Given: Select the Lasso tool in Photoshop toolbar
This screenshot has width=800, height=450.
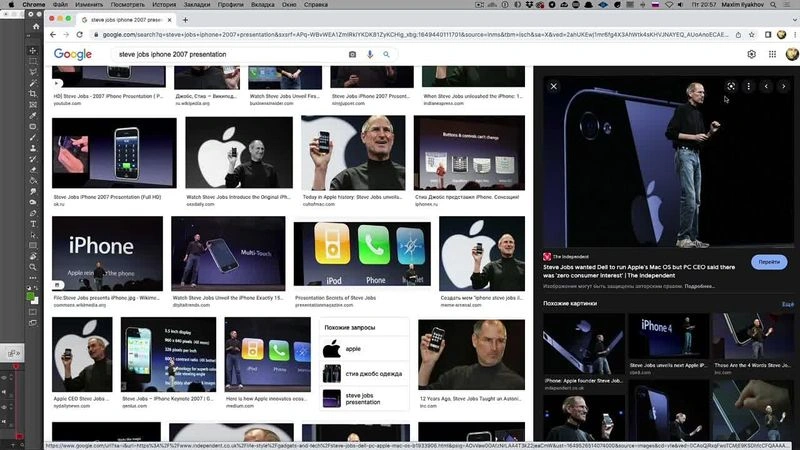Looking at the screenshot, I should 33,72.
